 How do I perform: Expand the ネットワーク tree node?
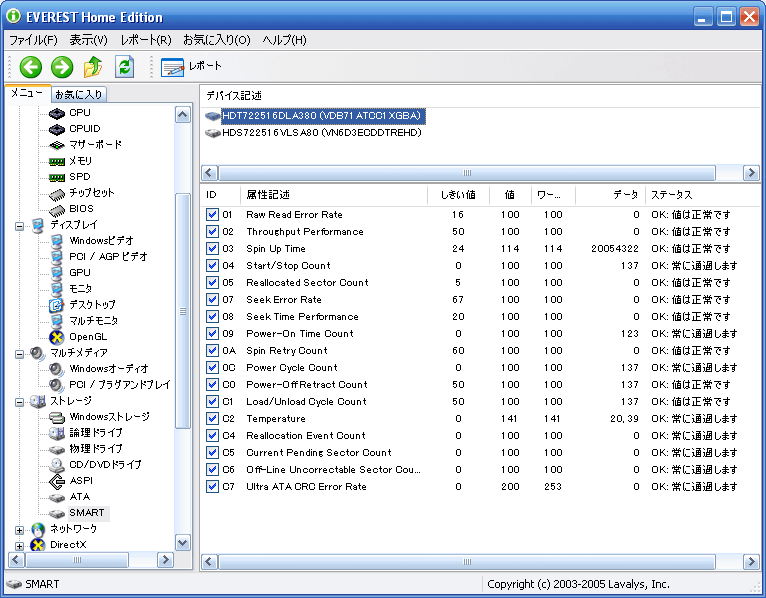pyautogui.click(x=19, y=531)
